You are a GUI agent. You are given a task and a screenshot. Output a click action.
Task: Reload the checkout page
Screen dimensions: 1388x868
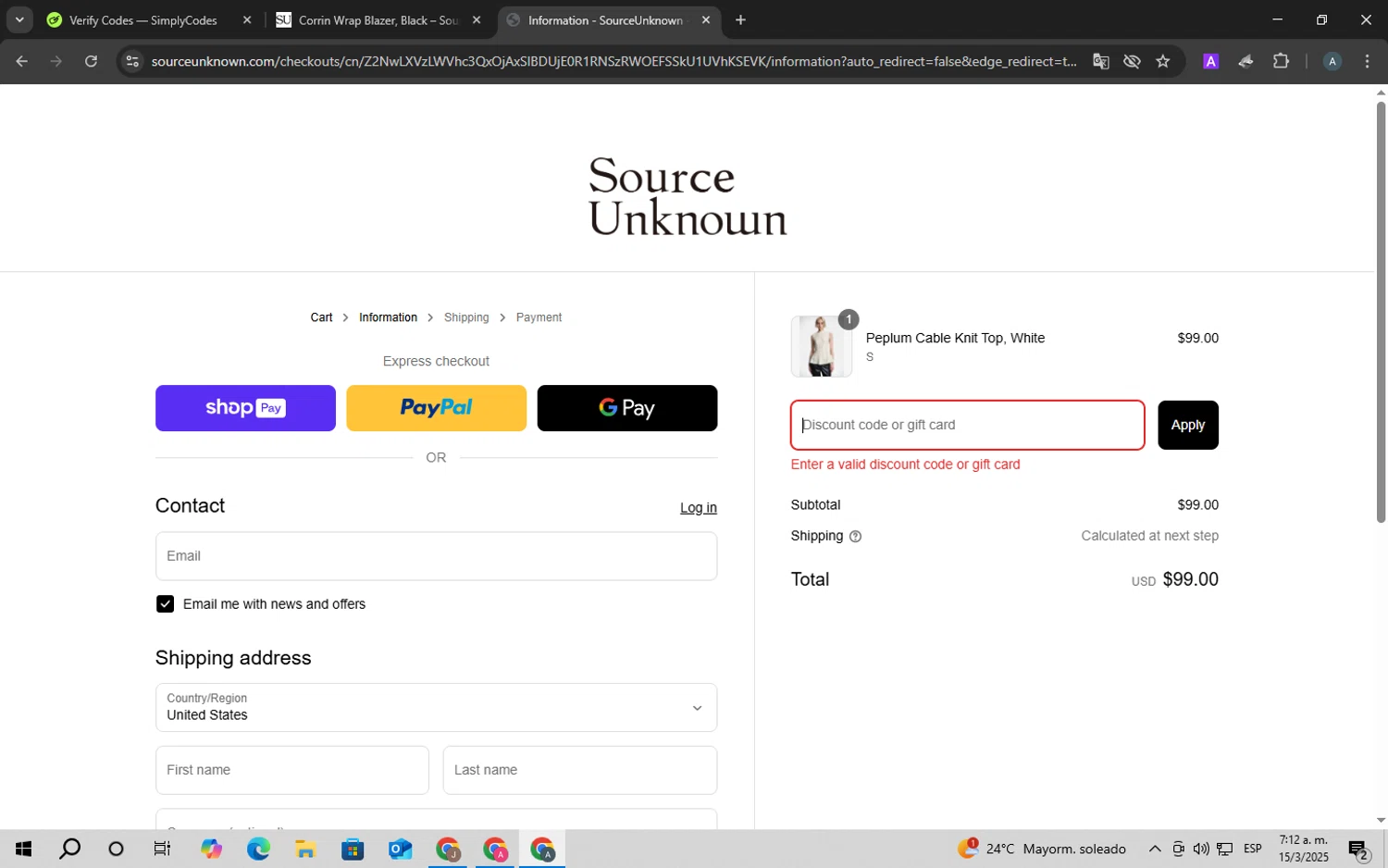91,61
